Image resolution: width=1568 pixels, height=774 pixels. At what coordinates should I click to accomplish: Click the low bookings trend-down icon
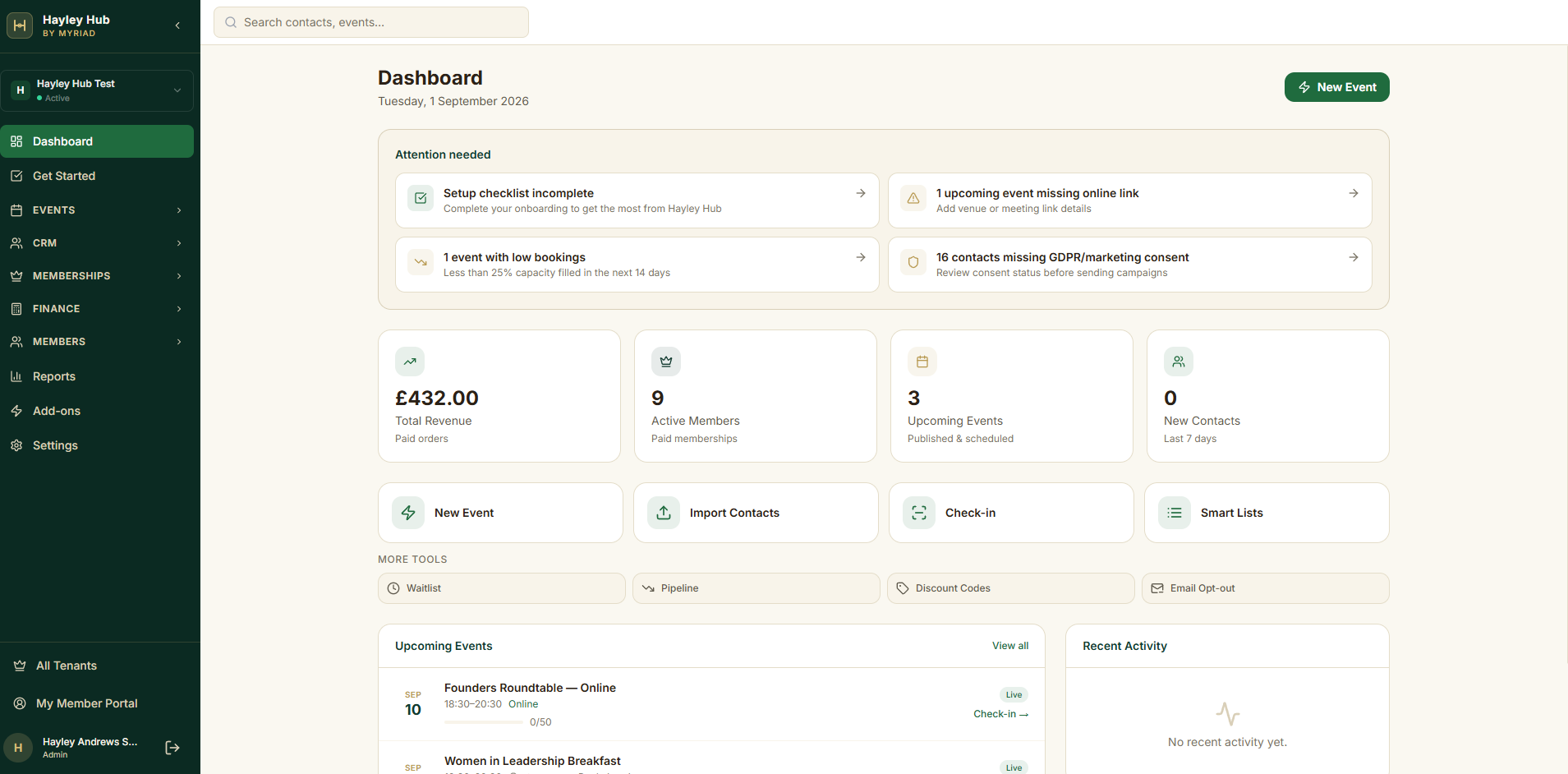point(421,262)
